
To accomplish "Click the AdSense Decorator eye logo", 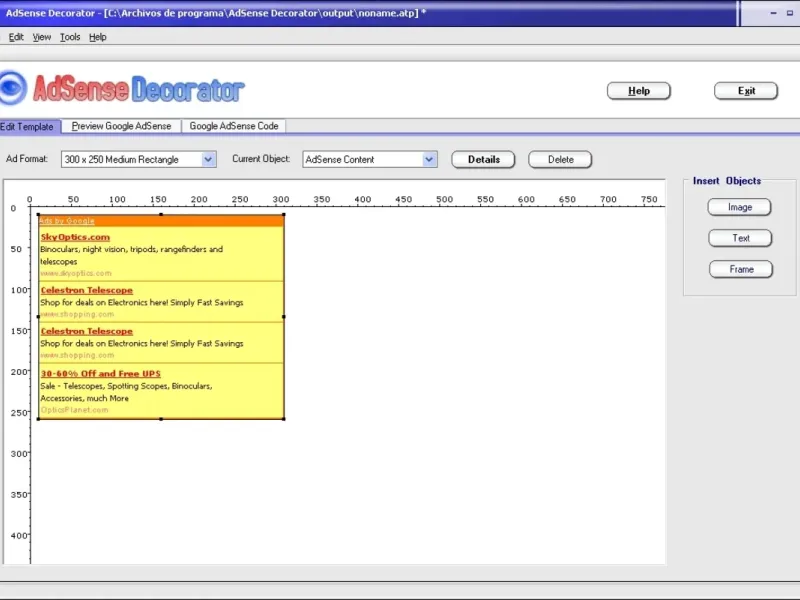I will point(13,88).
